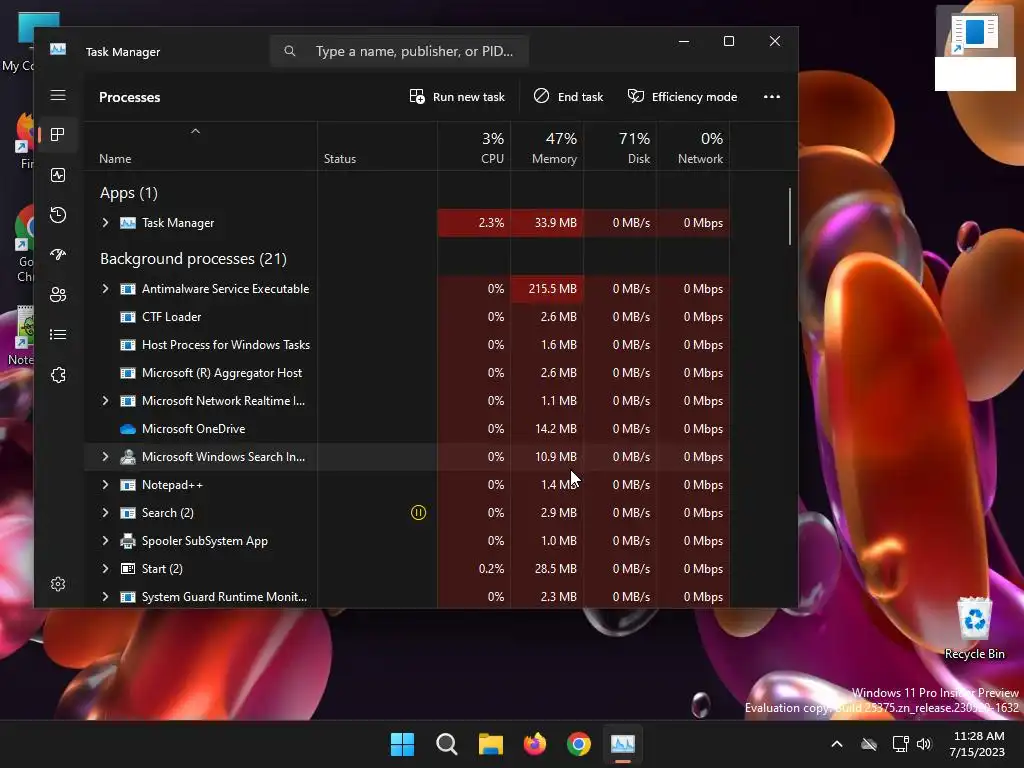Image resolution: width=1024 pixels, height=768 pixels.
Task: Expand System Guard Runtime Monitor row
Action: [105, 597]
